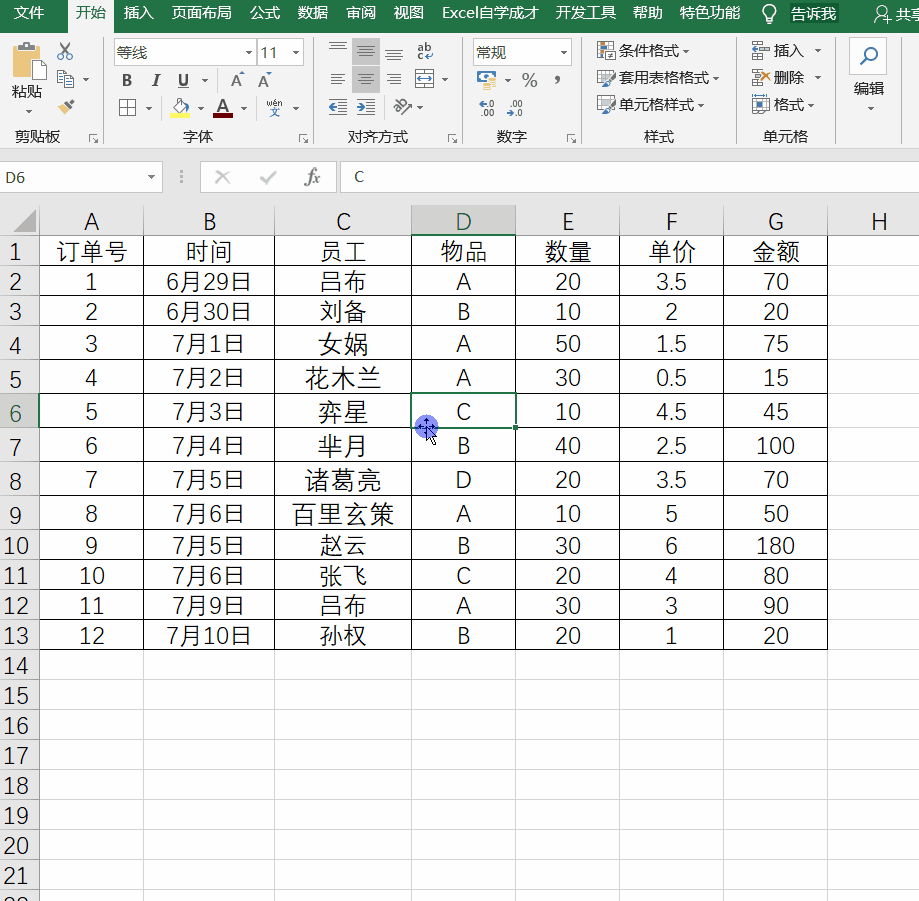
Task: Align text to bottom of cell
Action: pyautogui.click(x=394, y=52)
